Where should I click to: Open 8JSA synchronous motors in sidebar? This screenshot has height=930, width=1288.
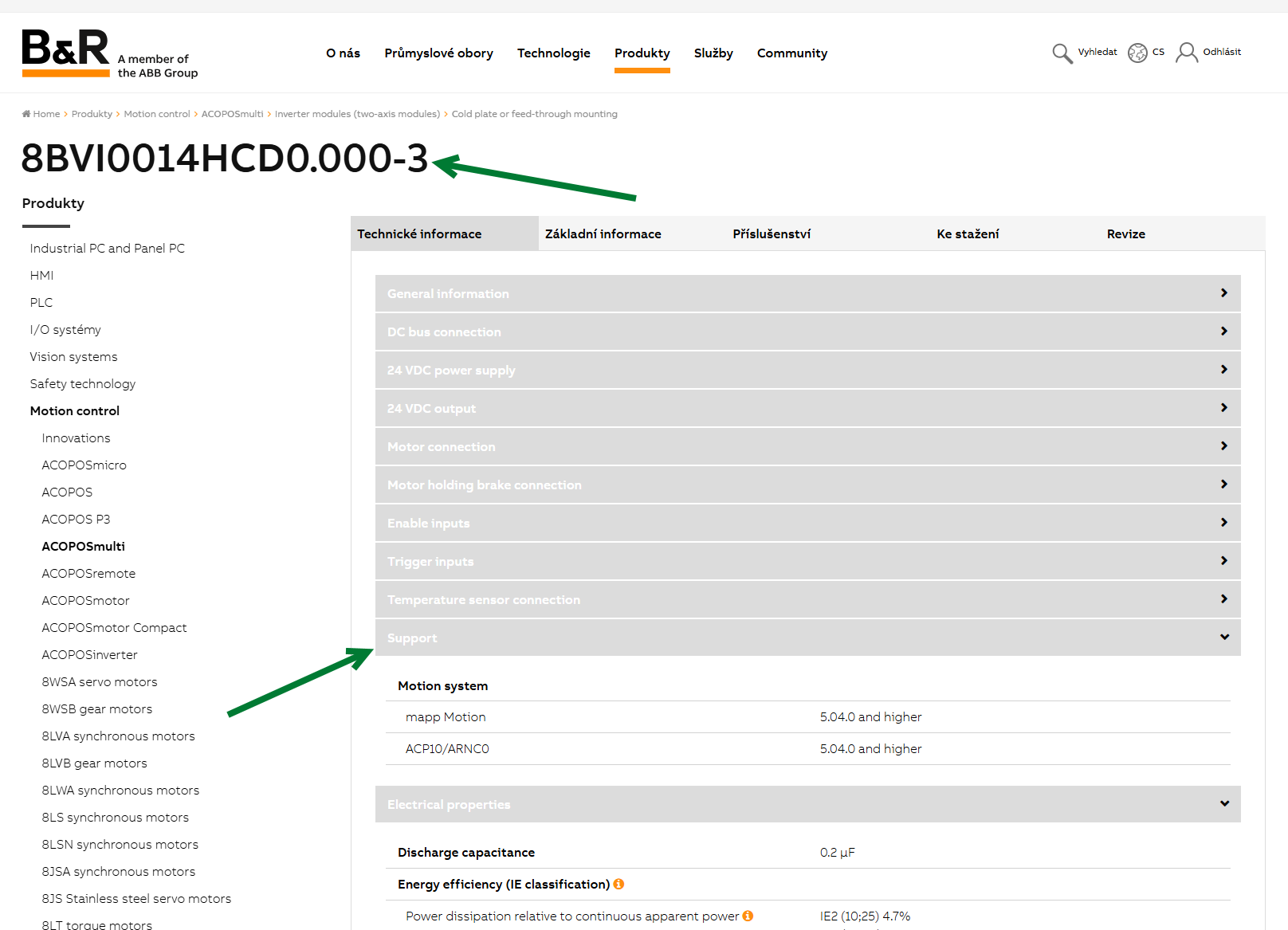click(x=118, y=872)
